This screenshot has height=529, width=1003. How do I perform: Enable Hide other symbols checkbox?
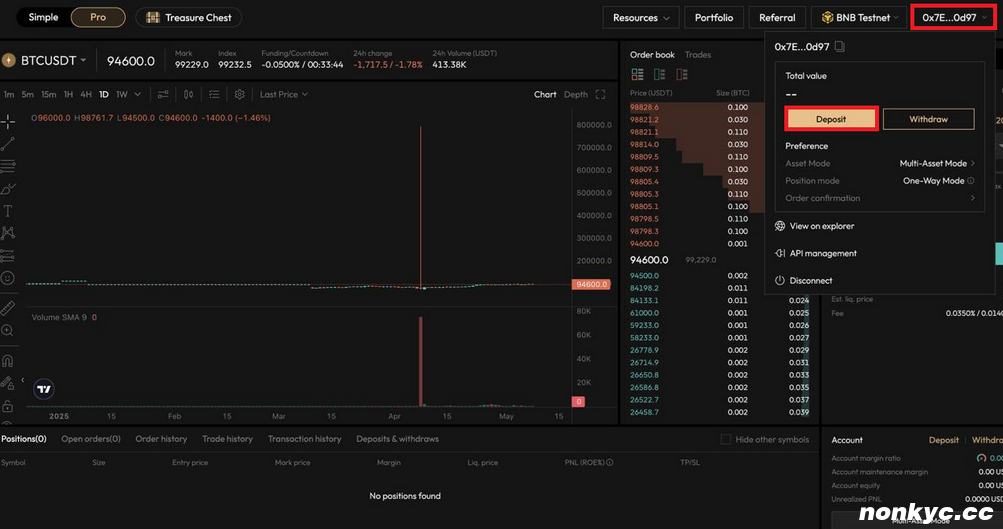[x=726, y=439]
